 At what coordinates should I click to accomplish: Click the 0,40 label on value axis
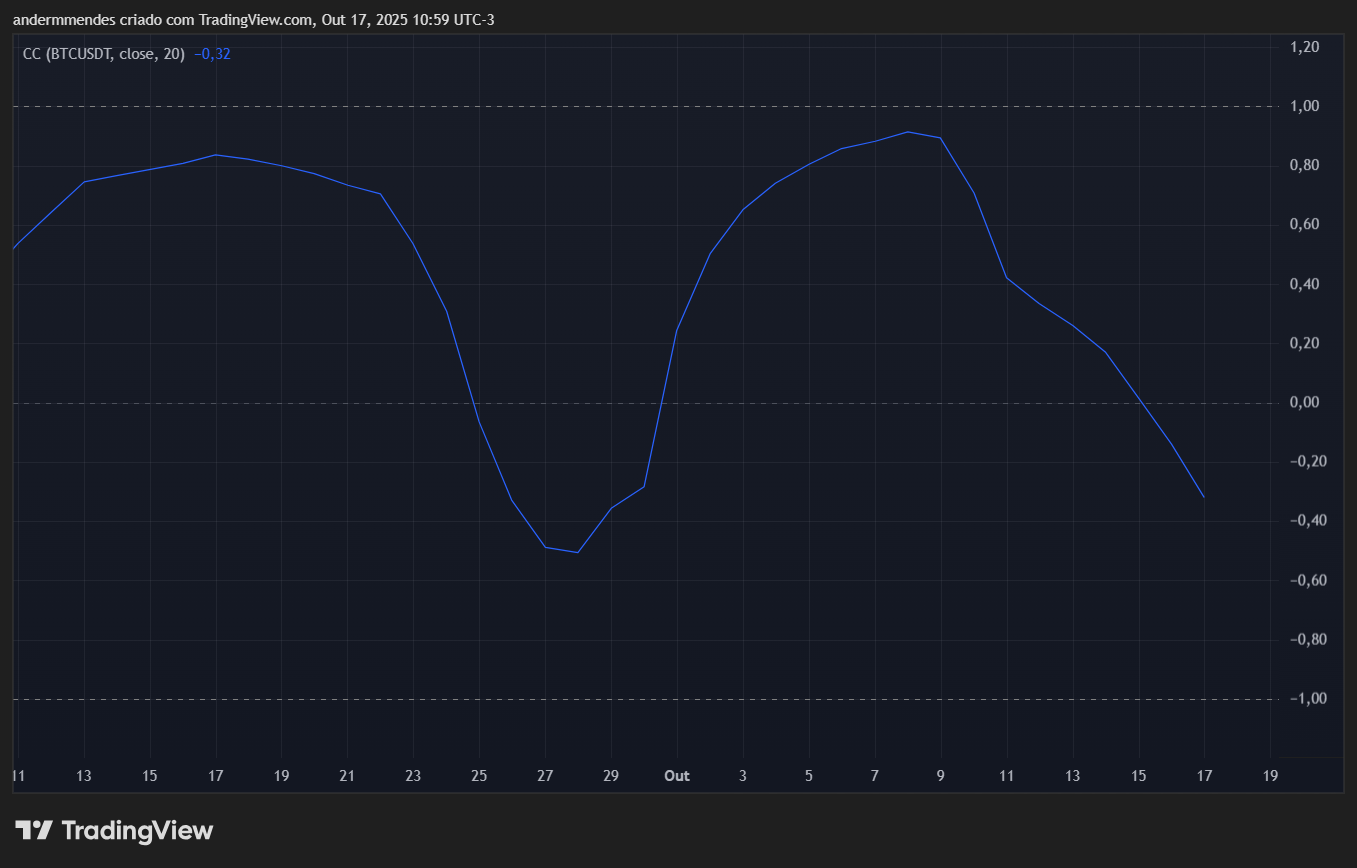[1305, 284]
